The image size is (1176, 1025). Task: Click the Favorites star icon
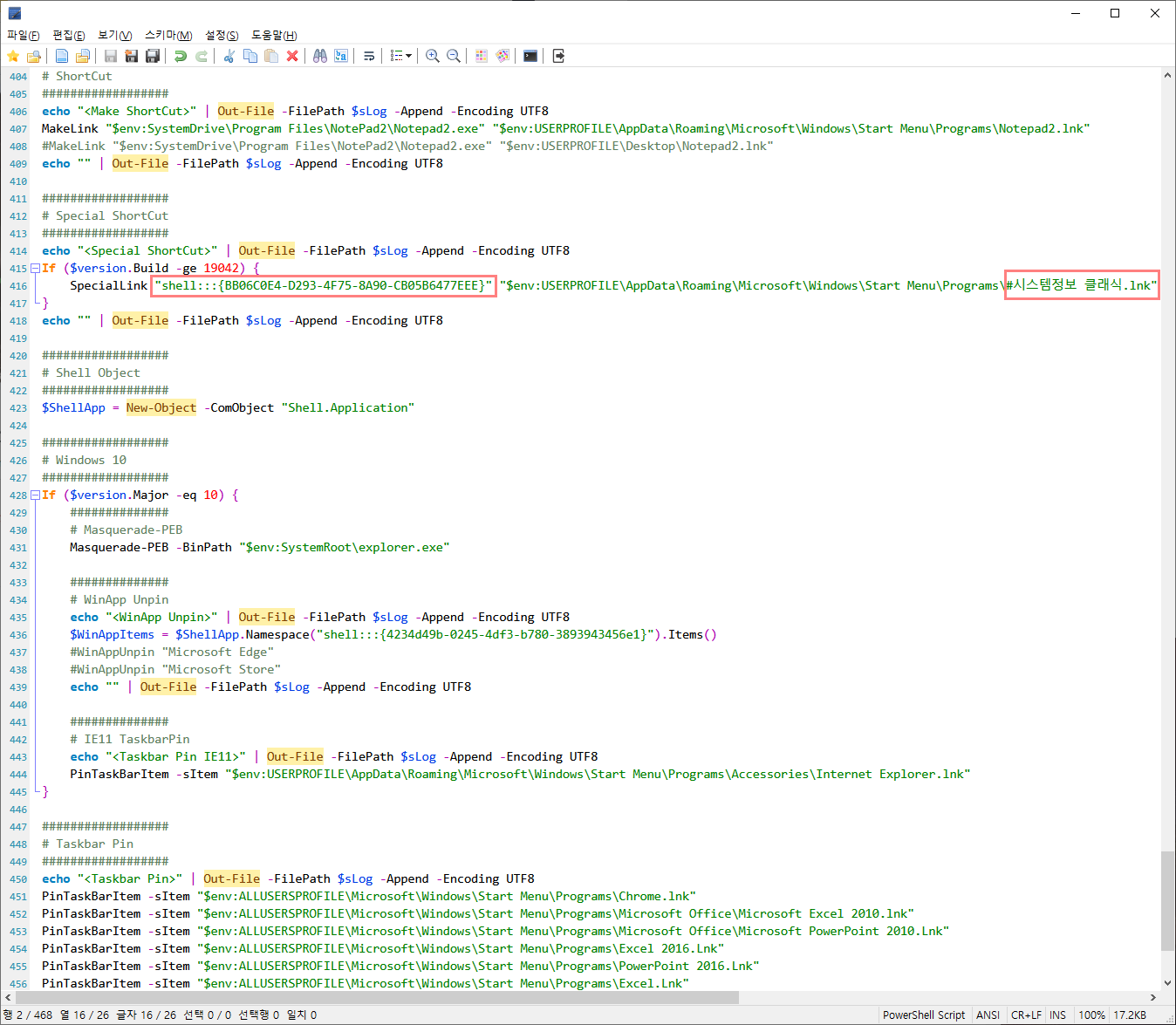coord(13,56)
